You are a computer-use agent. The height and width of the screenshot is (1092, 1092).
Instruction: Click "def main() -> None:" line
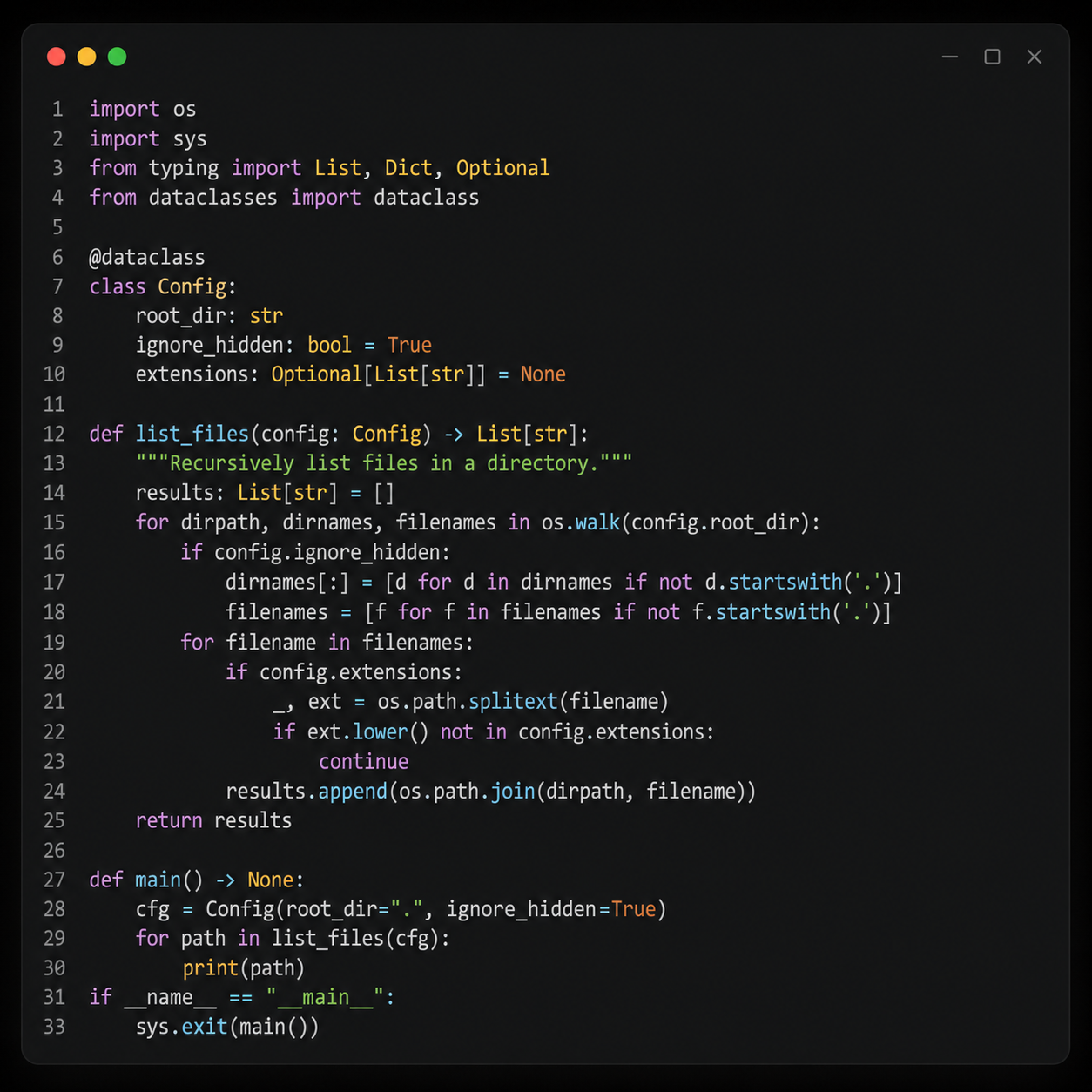(197, 880)
